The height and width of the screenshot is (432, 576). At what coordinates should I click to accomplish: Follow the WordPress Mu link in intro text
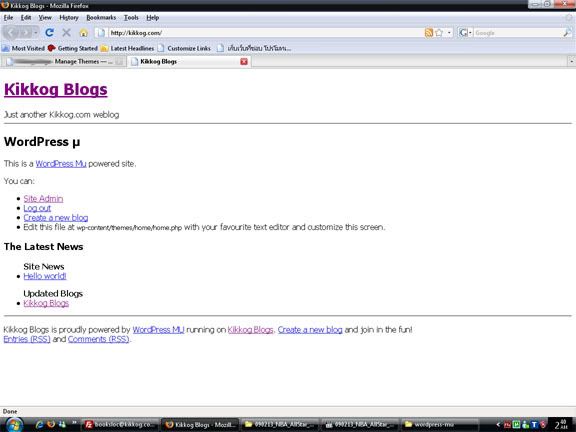coord(61,163)
